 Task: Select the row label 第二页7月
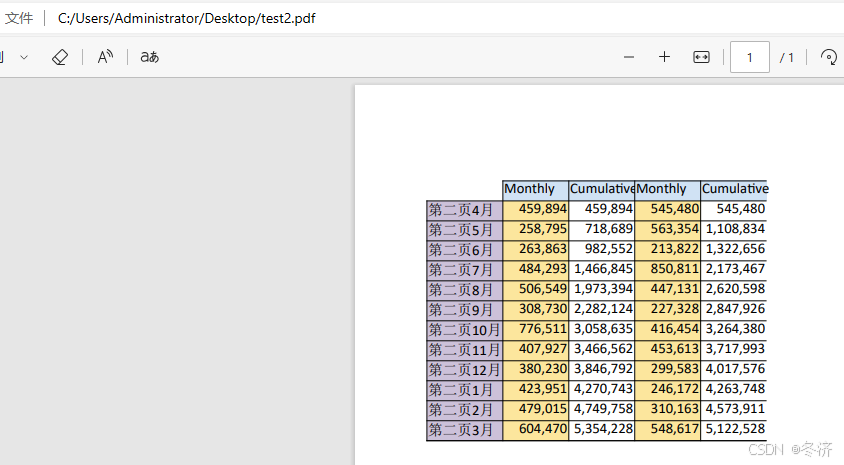pyautogui.click(x=461, y=270)
